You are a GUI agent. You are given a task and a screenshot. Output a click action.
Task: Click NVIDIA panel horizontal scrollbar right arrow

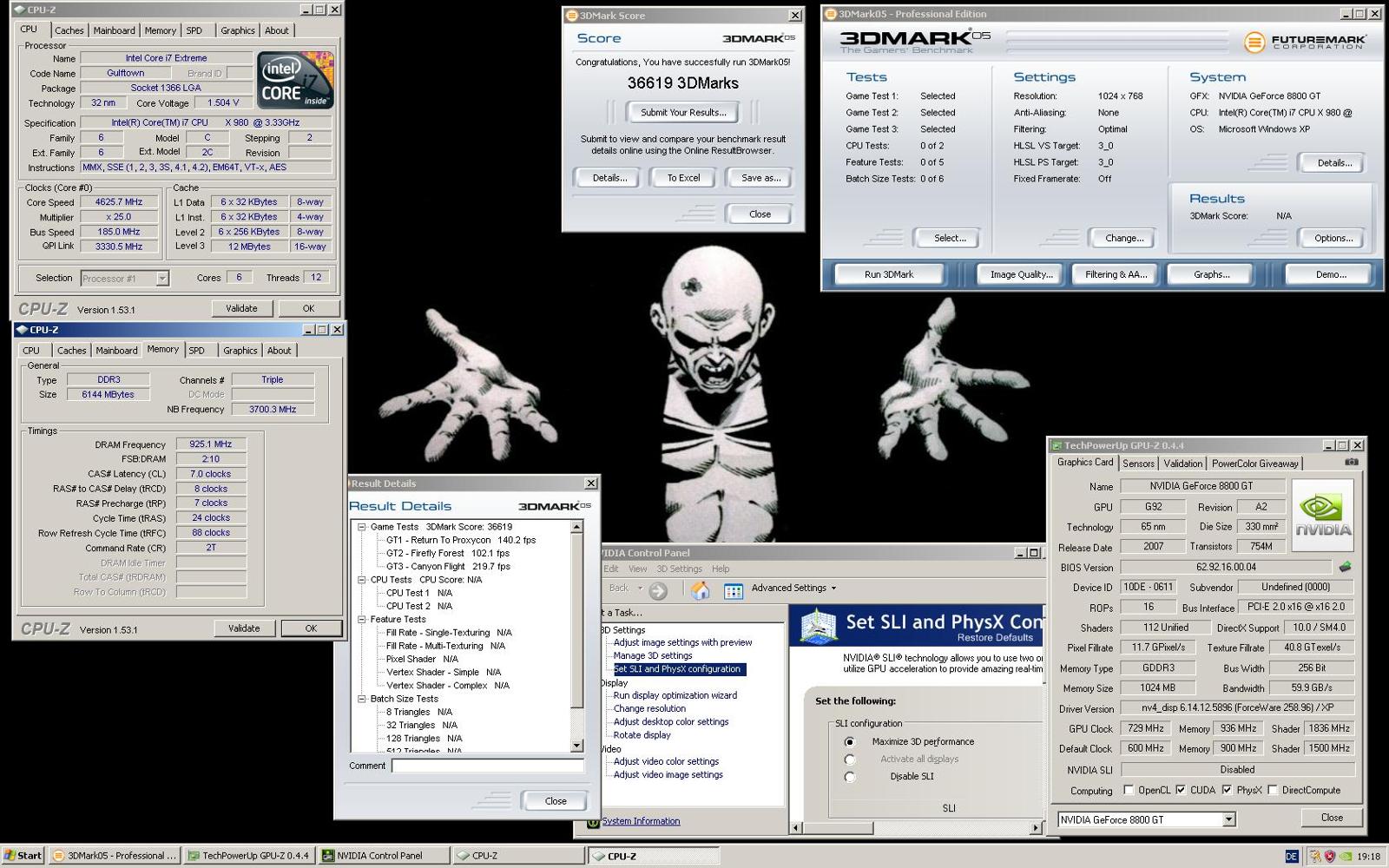(1035, 828)
